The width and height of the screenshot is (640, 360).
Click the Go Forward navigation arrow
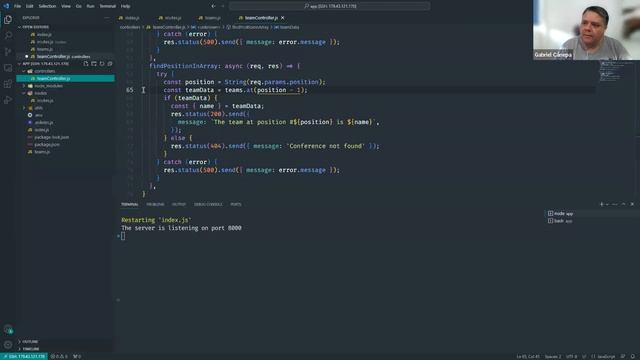click(x=222, y=6)
